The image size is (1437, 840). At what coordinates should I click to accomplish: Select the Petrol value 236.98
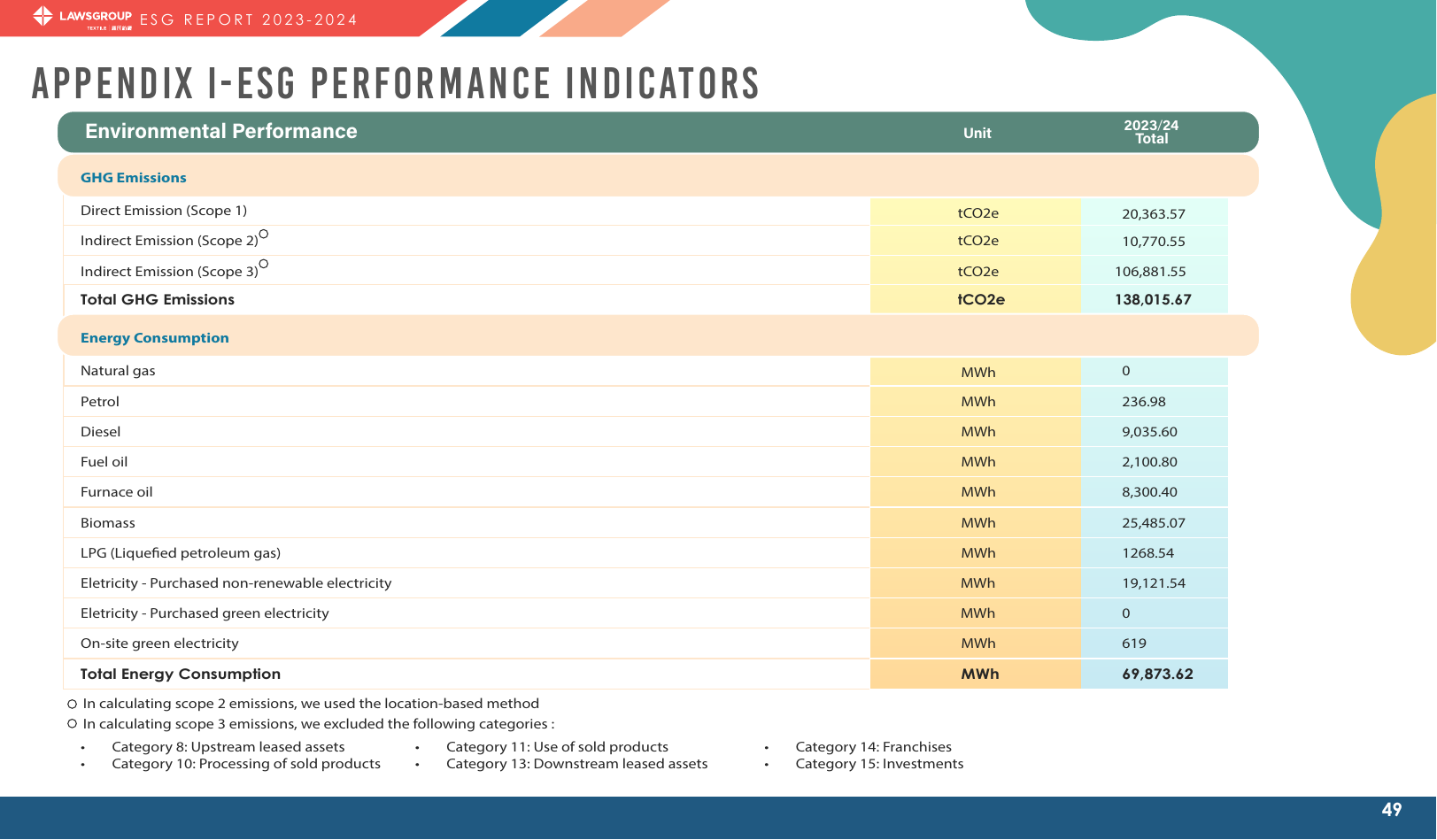pyautogui.click(x=1144, y=401)
